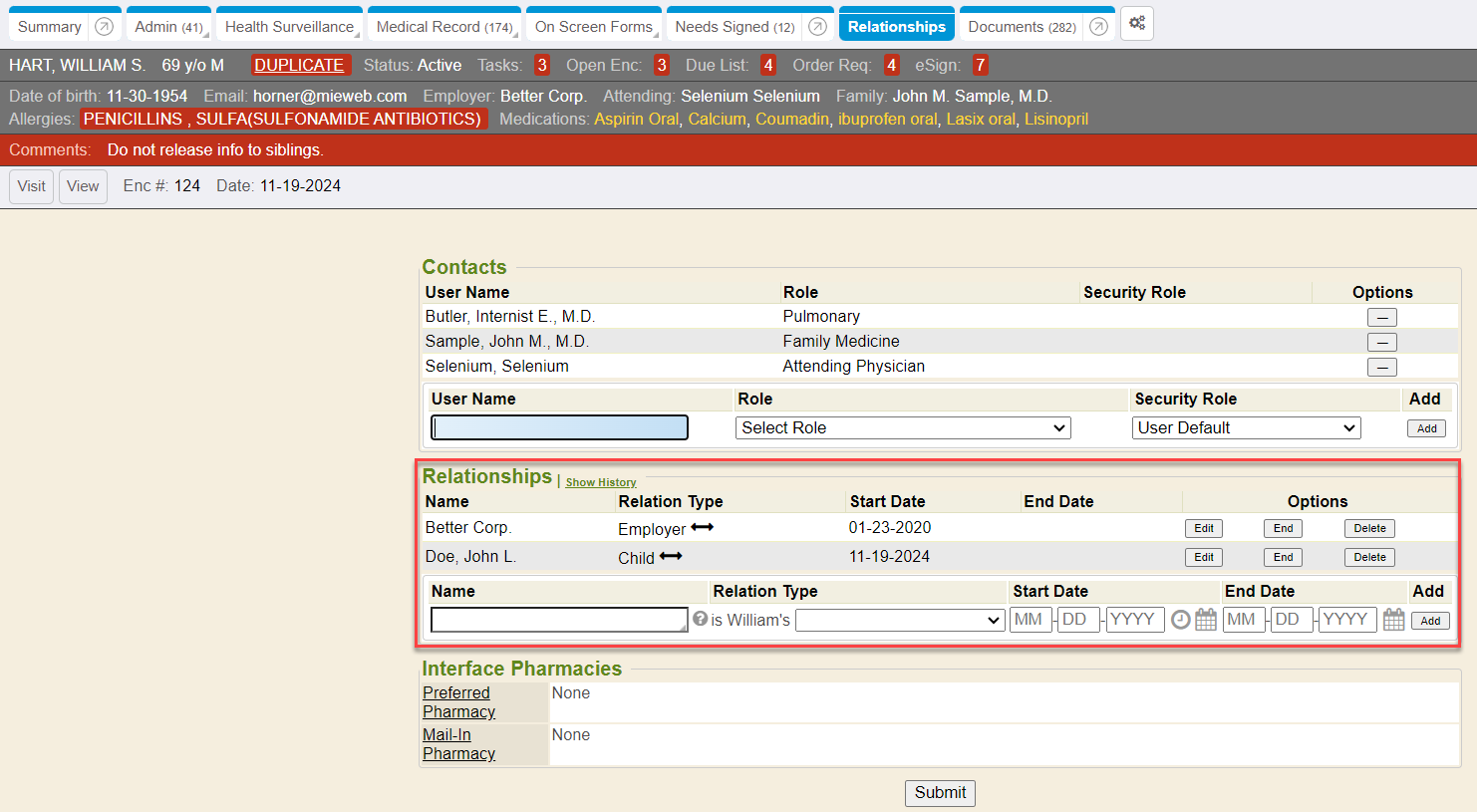Open the End Date calendar picker
This screenshot has width=1477, height=812.
tap(1394, 620)
